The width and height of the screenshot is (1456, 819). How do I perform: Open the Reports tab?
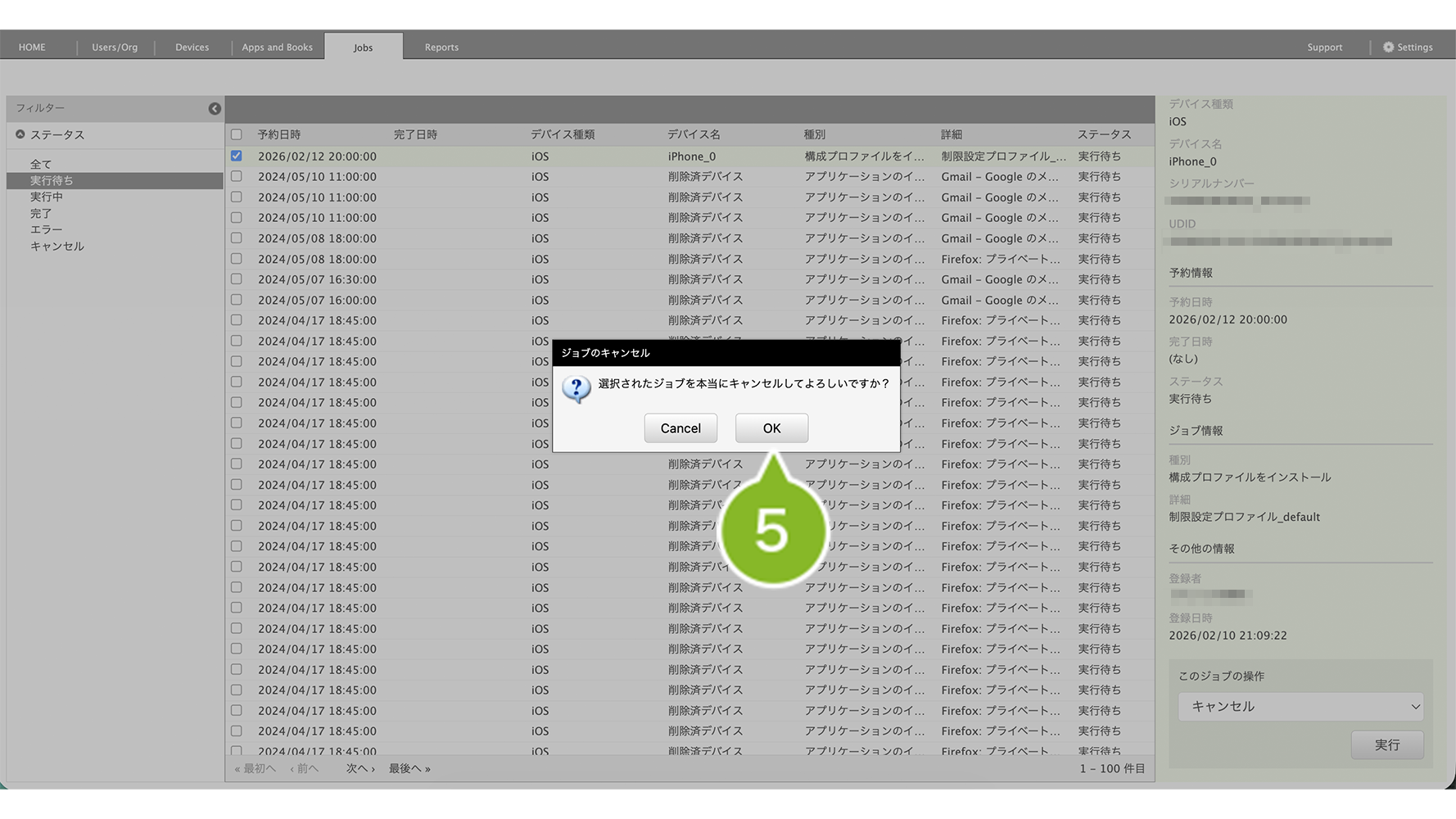(441, 48)
